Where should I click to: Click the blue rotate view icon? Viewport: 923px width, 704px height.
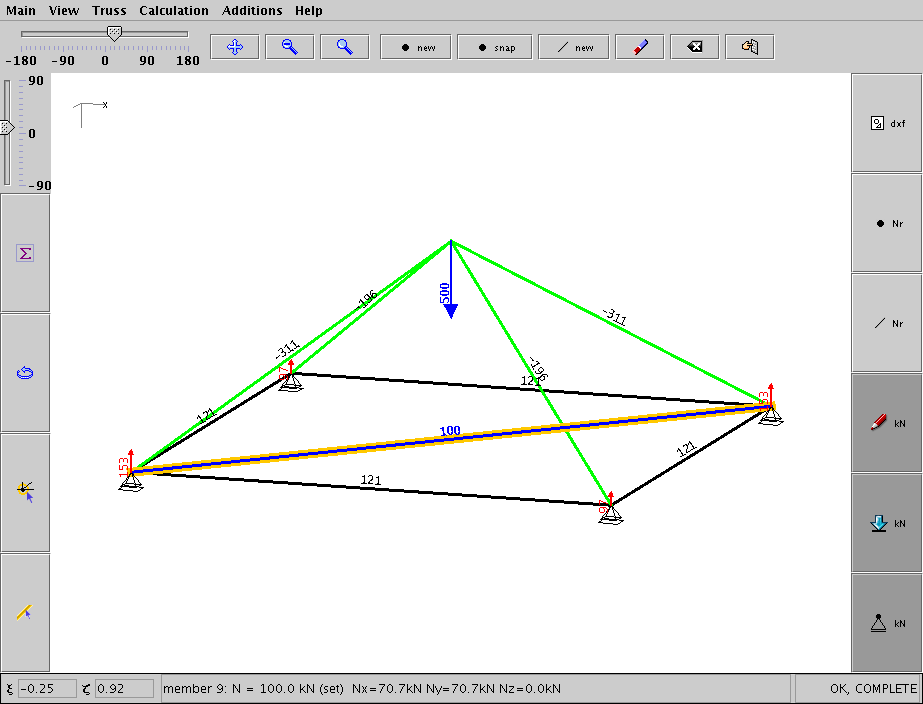[25, 373]
